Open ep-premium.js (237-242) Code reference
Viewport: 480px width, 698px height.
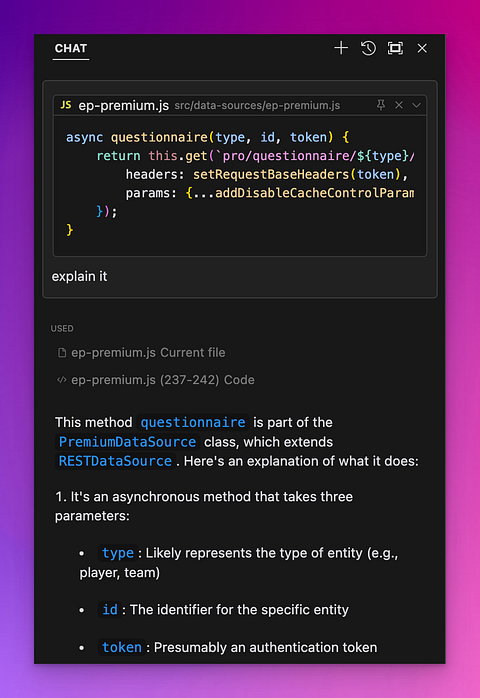(163, 380)
